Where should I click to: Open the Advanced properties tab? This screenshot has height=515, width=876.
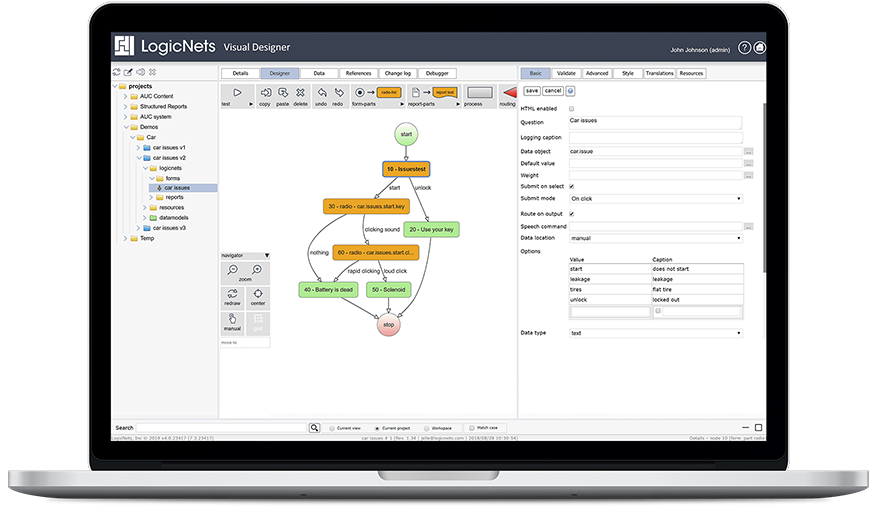pos(597,73)
